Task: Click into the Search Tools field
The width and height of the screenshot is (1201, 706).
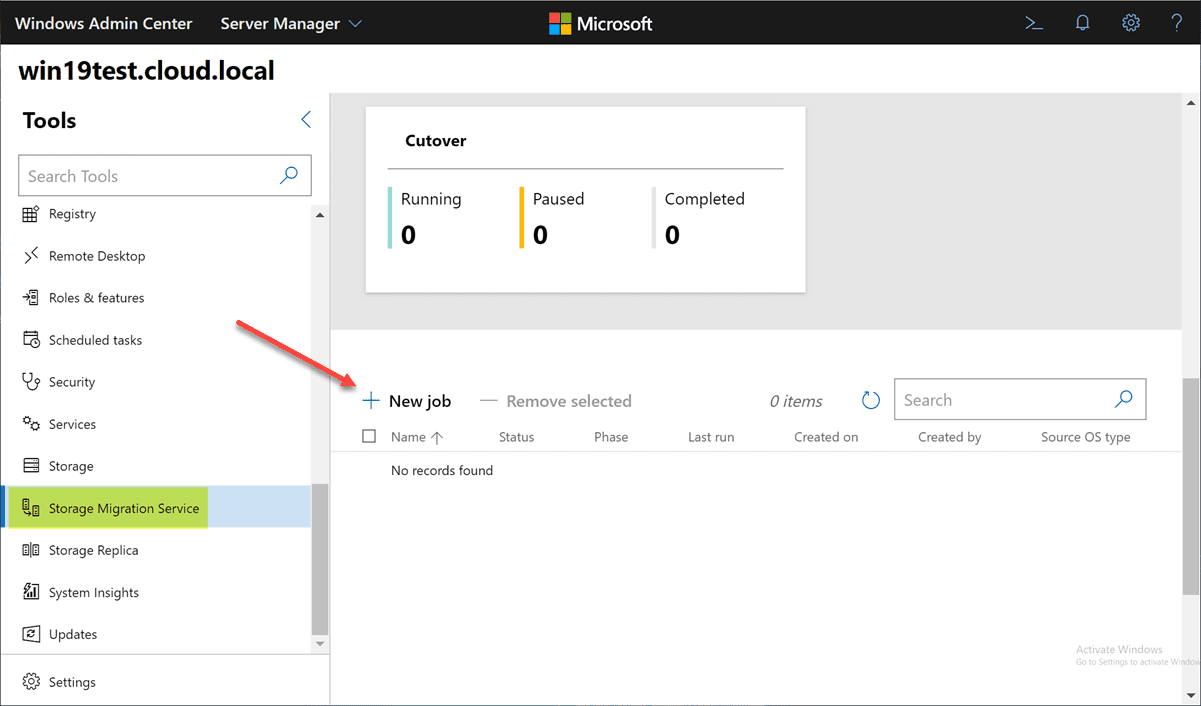Action: (145, 176)
